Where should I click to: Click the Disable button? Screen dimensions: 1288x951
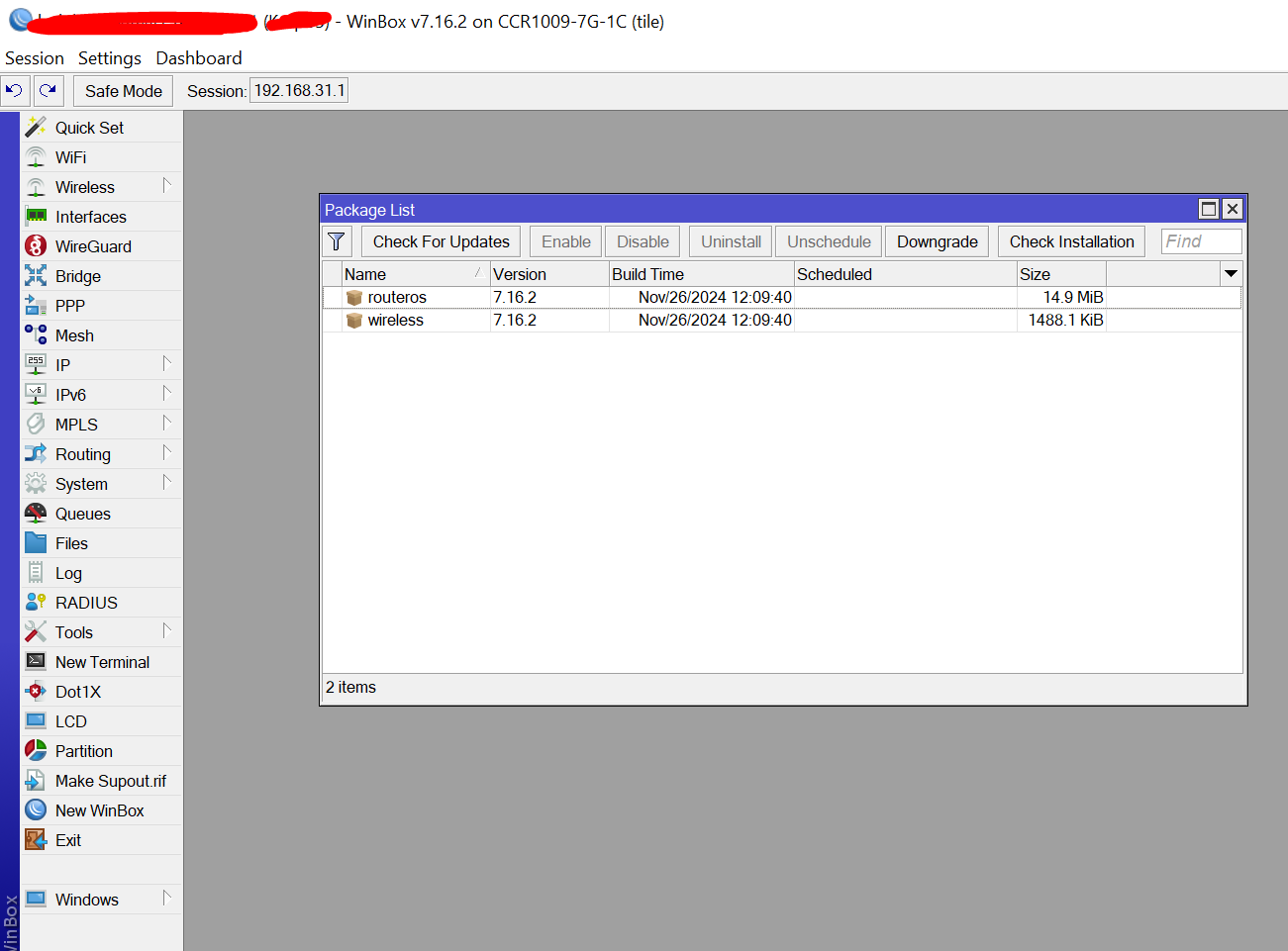[644, 241]
